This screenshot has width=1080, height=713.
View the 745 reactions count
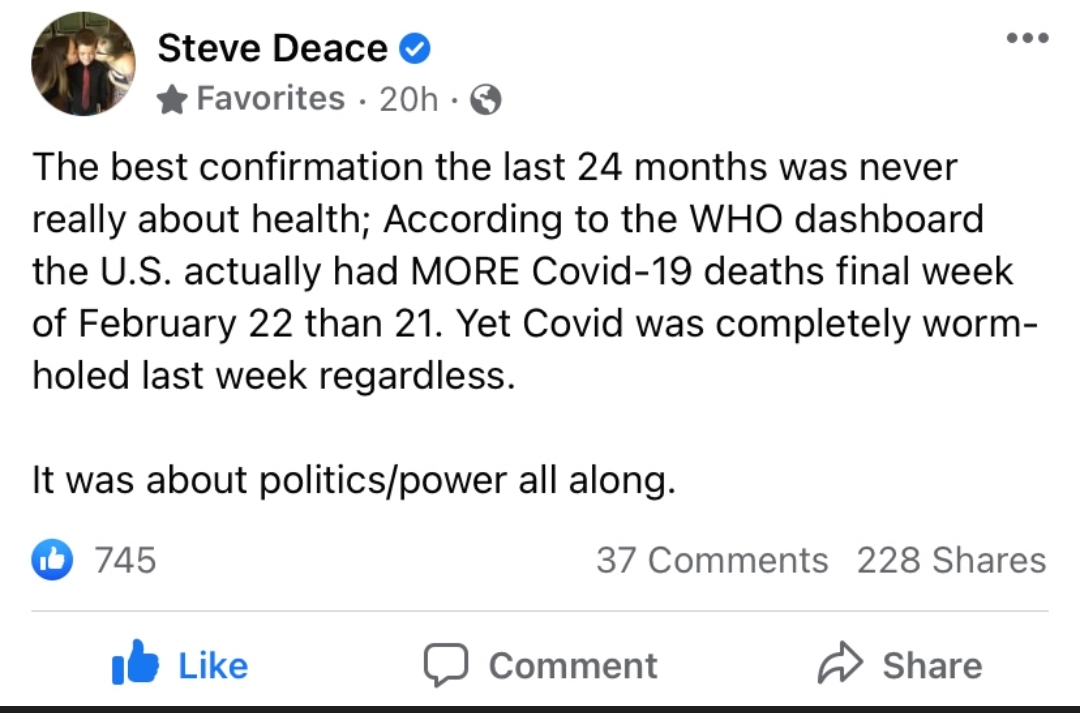click(x=125, y=560)
